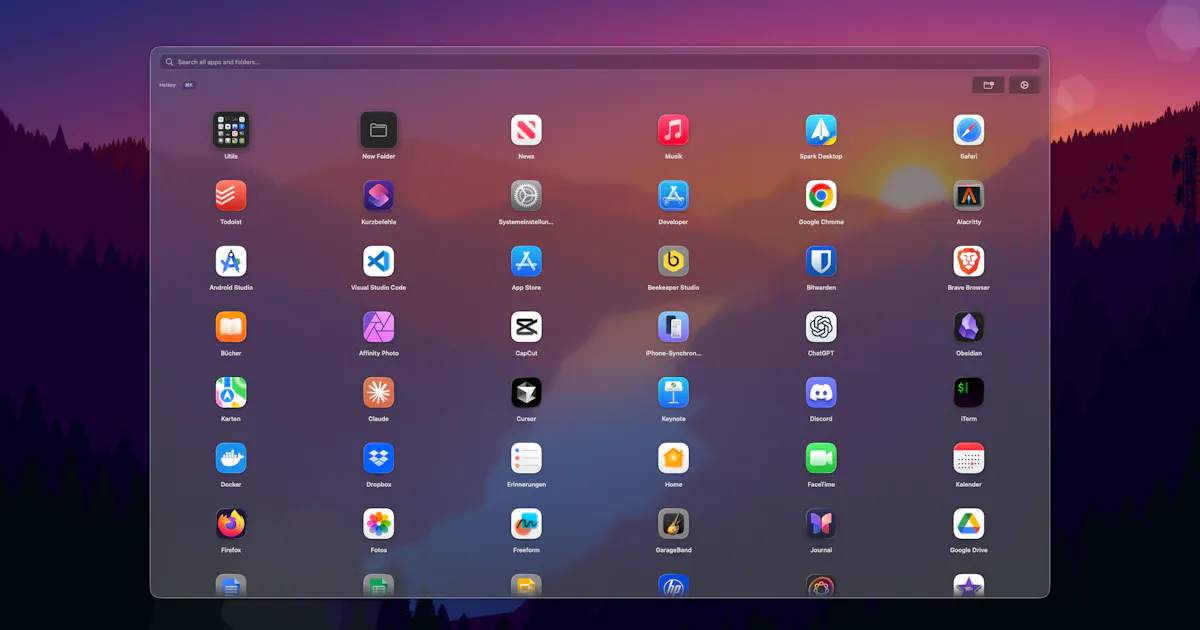Launch the News app

[x=526, y=130]
